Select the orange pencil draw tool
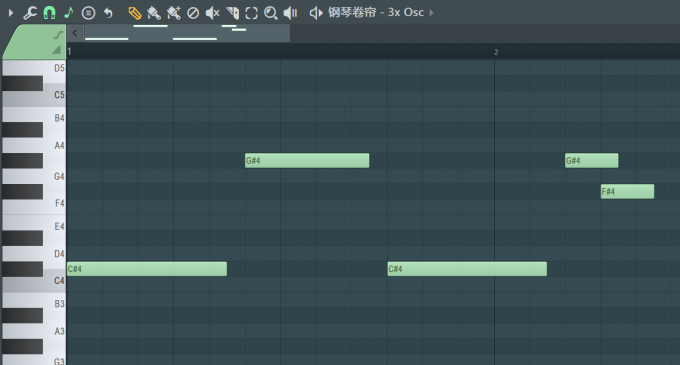Image resolution: width=680 pixels, height=365 pixels. pos(135,13)
